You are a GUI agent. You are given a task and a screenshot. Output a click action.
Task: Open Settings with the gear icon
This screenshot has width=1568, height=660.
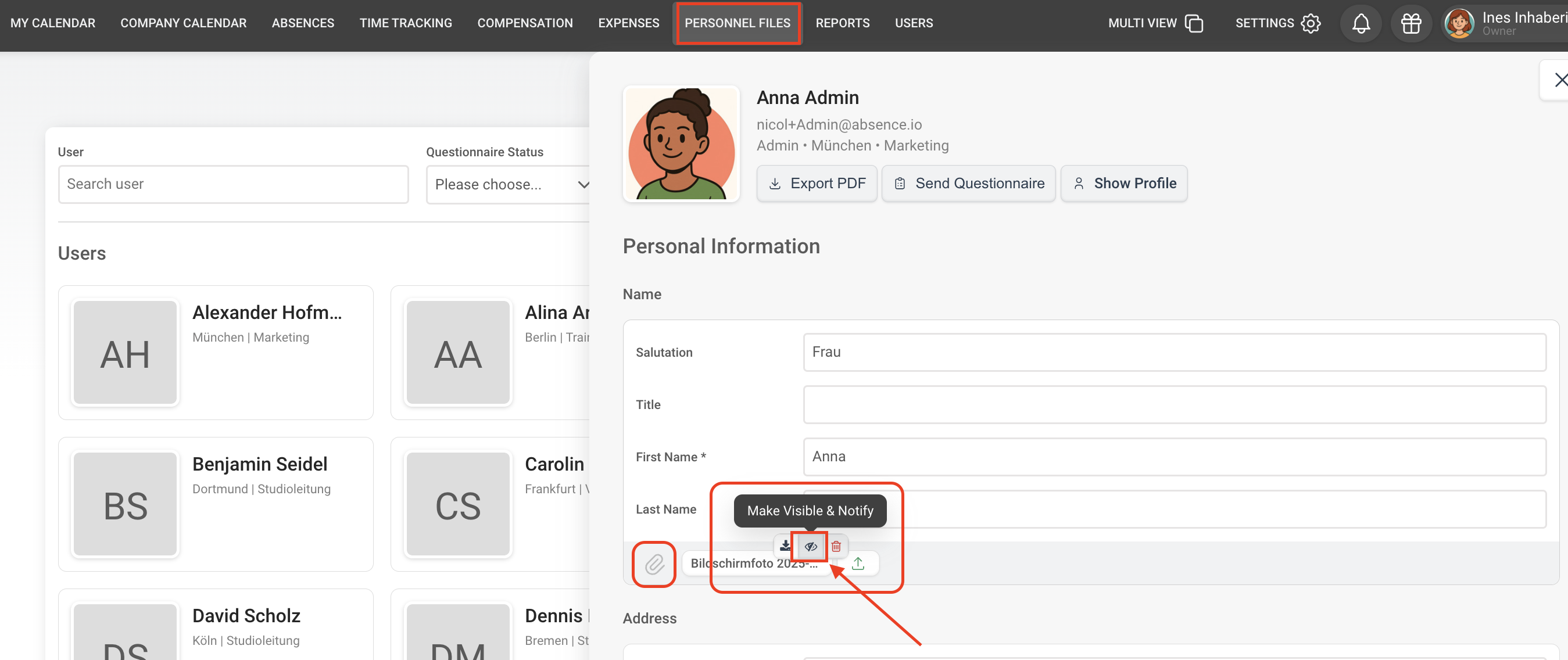coord(1277,23)
